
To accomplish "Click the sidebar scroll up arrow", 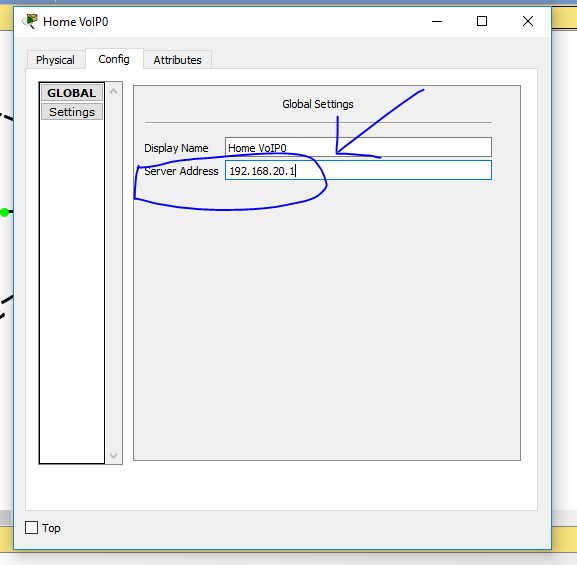I will point(114,91).
